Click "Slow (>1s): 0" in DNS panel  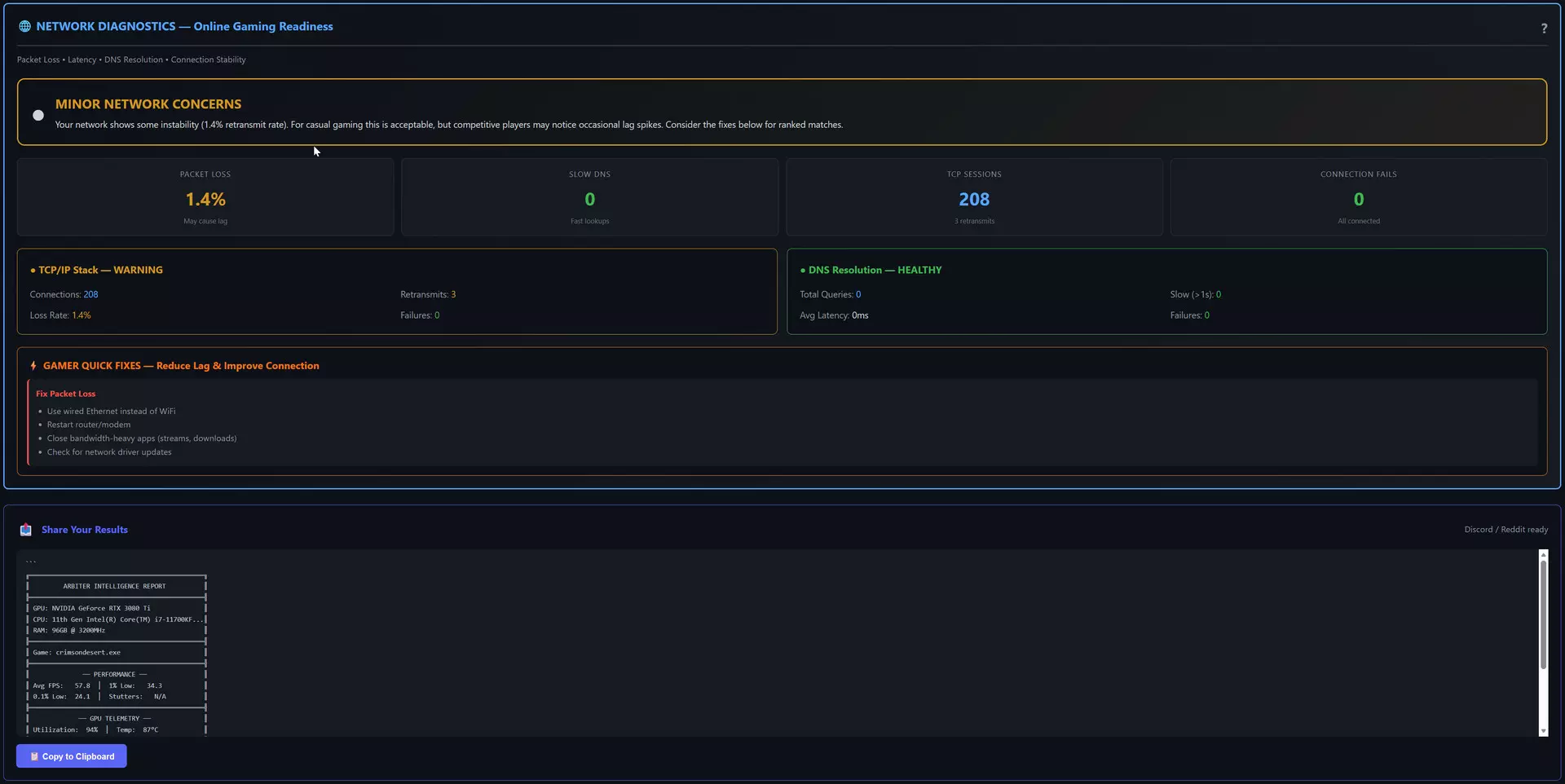[x=1196, y=294]
